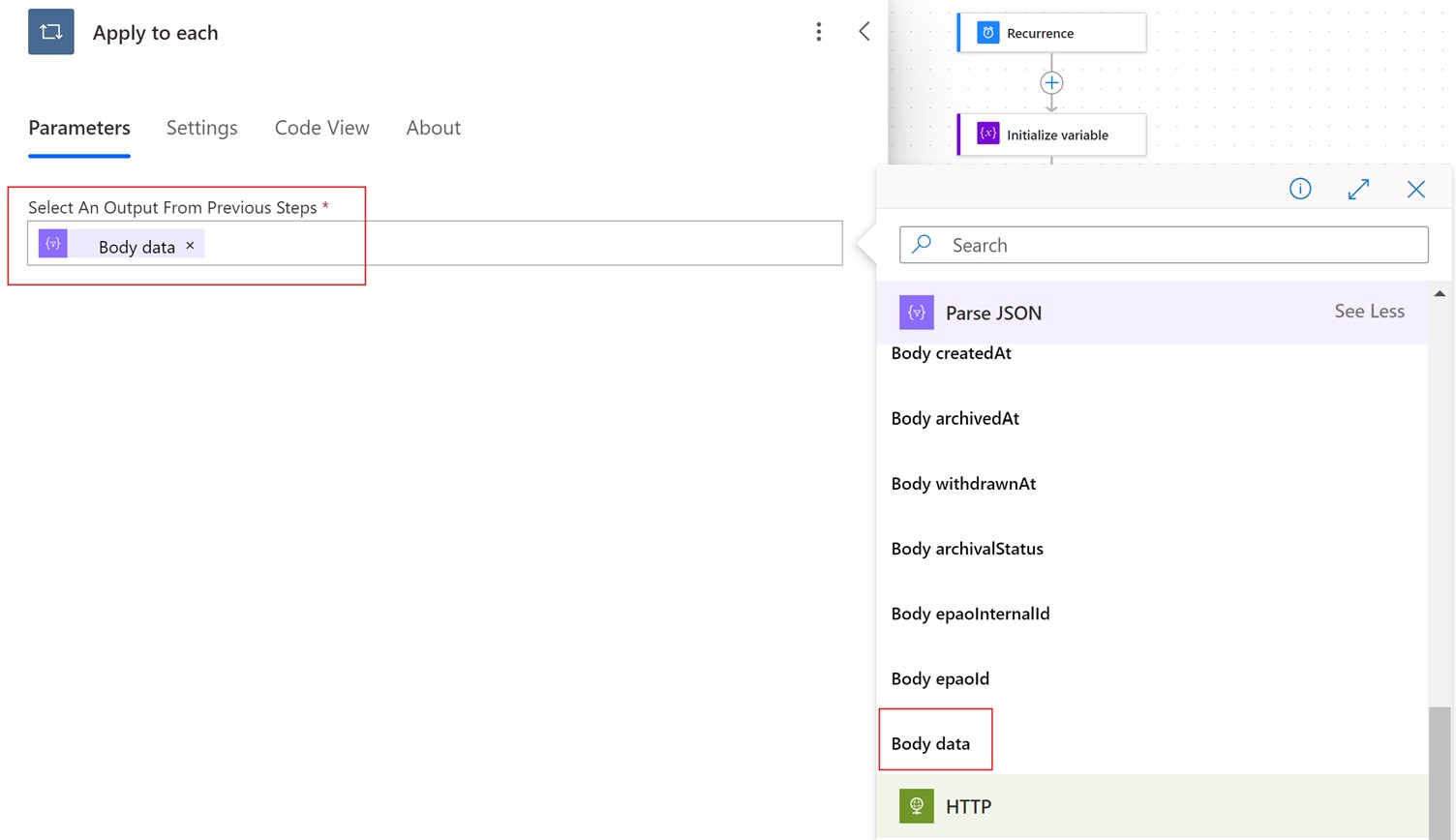The image size is (1456, 840).
Task: Select the Recurrence trigger card
Action: [1052, 33]
